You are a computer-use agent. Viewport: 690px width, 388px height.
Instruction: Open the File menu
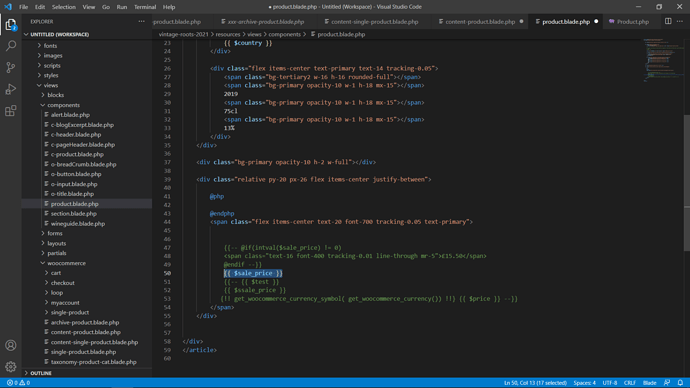tap(23, 7)
